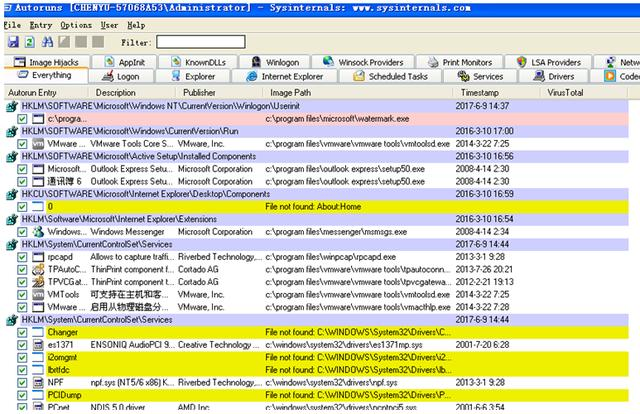Image resolution: width=640 pixels, height=414 pixels.
Task: Switch to the Winlogon tab
Action: tap(275, 62)
